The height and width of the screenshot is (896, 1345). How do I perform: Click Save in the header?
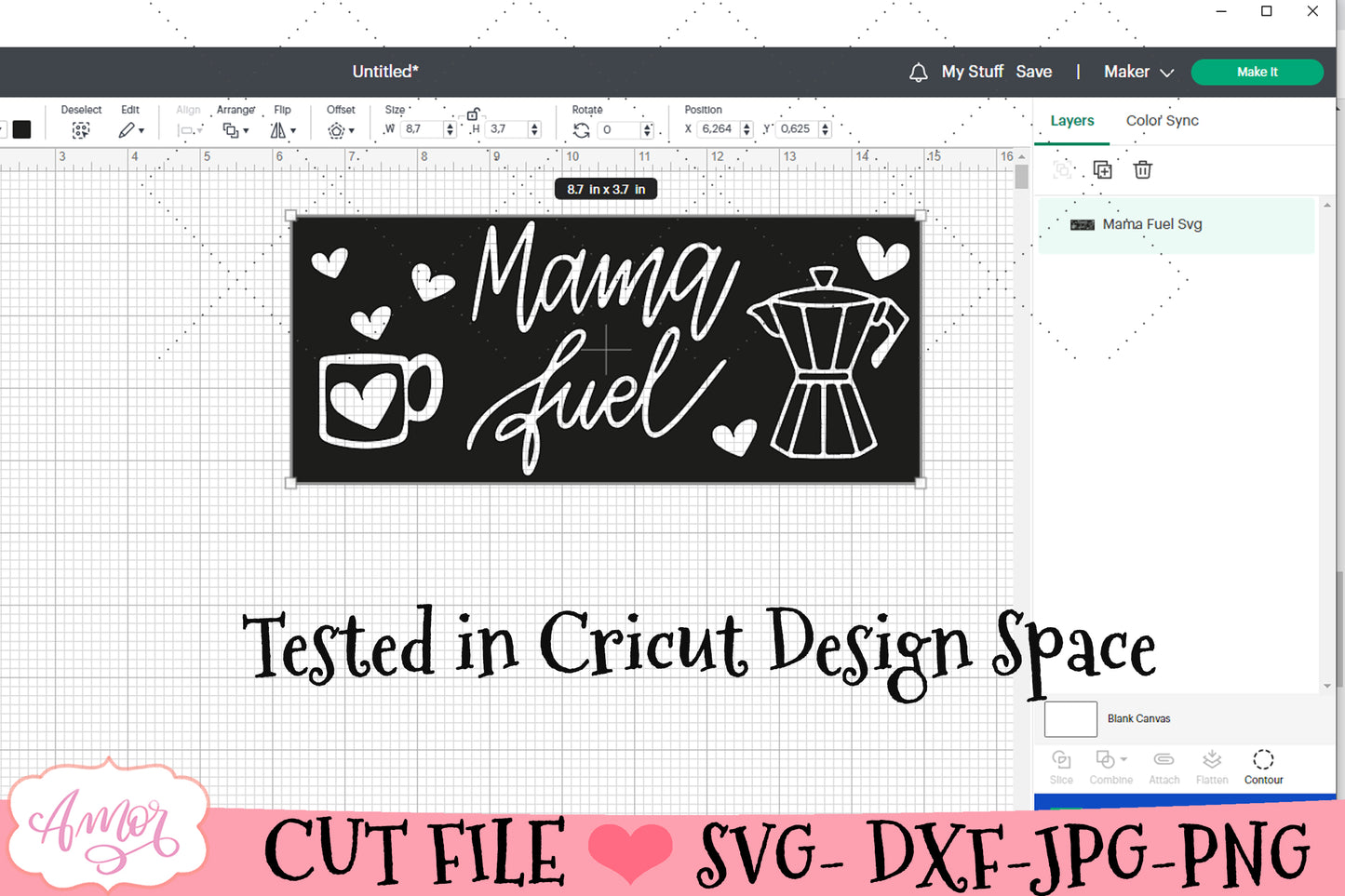click(x=1034, y=72)
